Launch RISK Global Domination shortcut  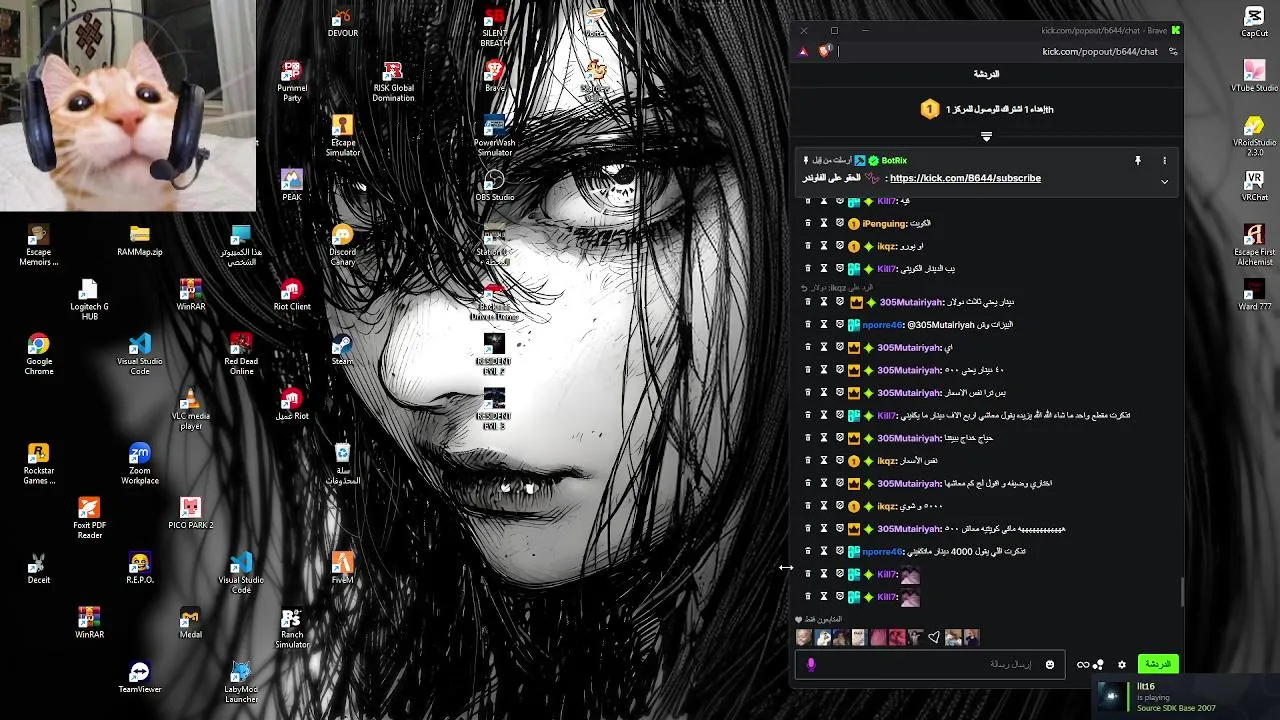pos(393,82)
